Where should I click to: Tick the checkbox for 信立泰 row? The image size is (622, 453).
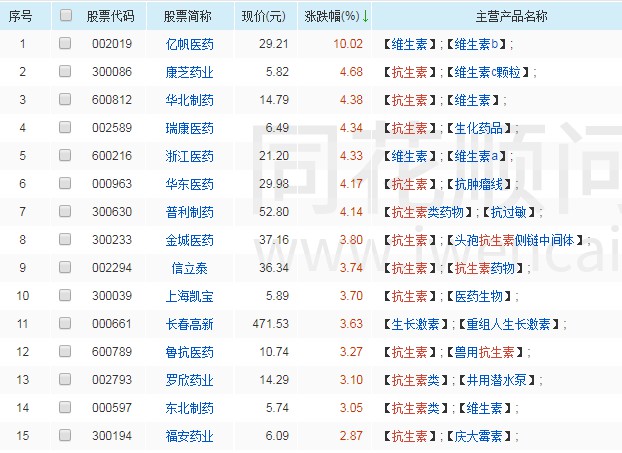(x=65, y=267)
